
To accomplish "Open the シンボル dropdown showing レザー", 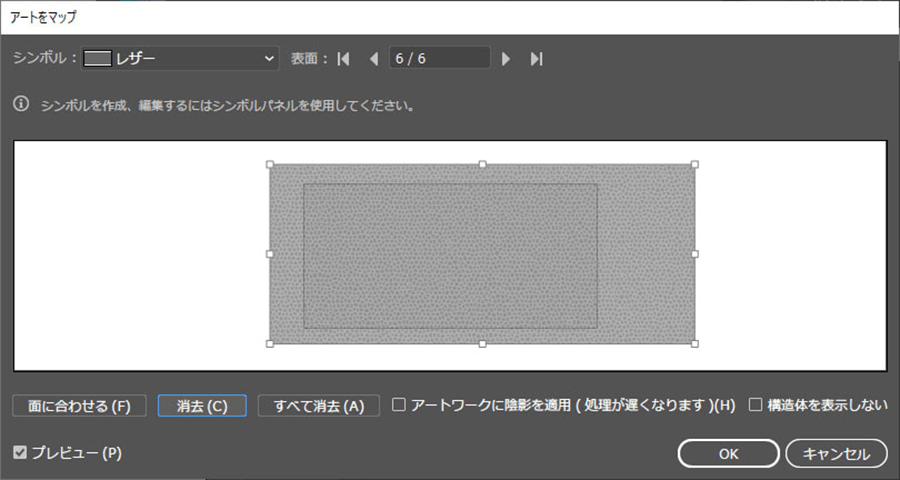I will [x=179, y=59].
